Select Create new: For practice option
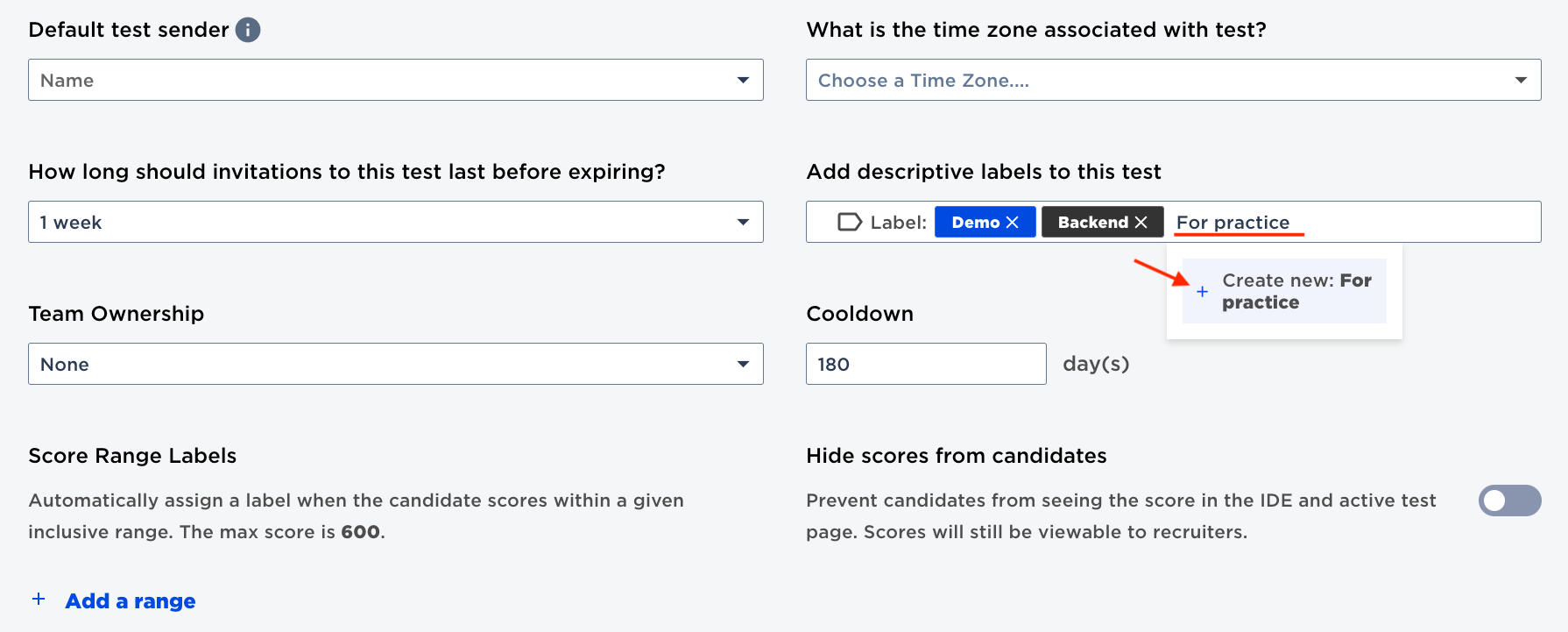The width and height of the screenshot is (1568, 632). 1284,291
